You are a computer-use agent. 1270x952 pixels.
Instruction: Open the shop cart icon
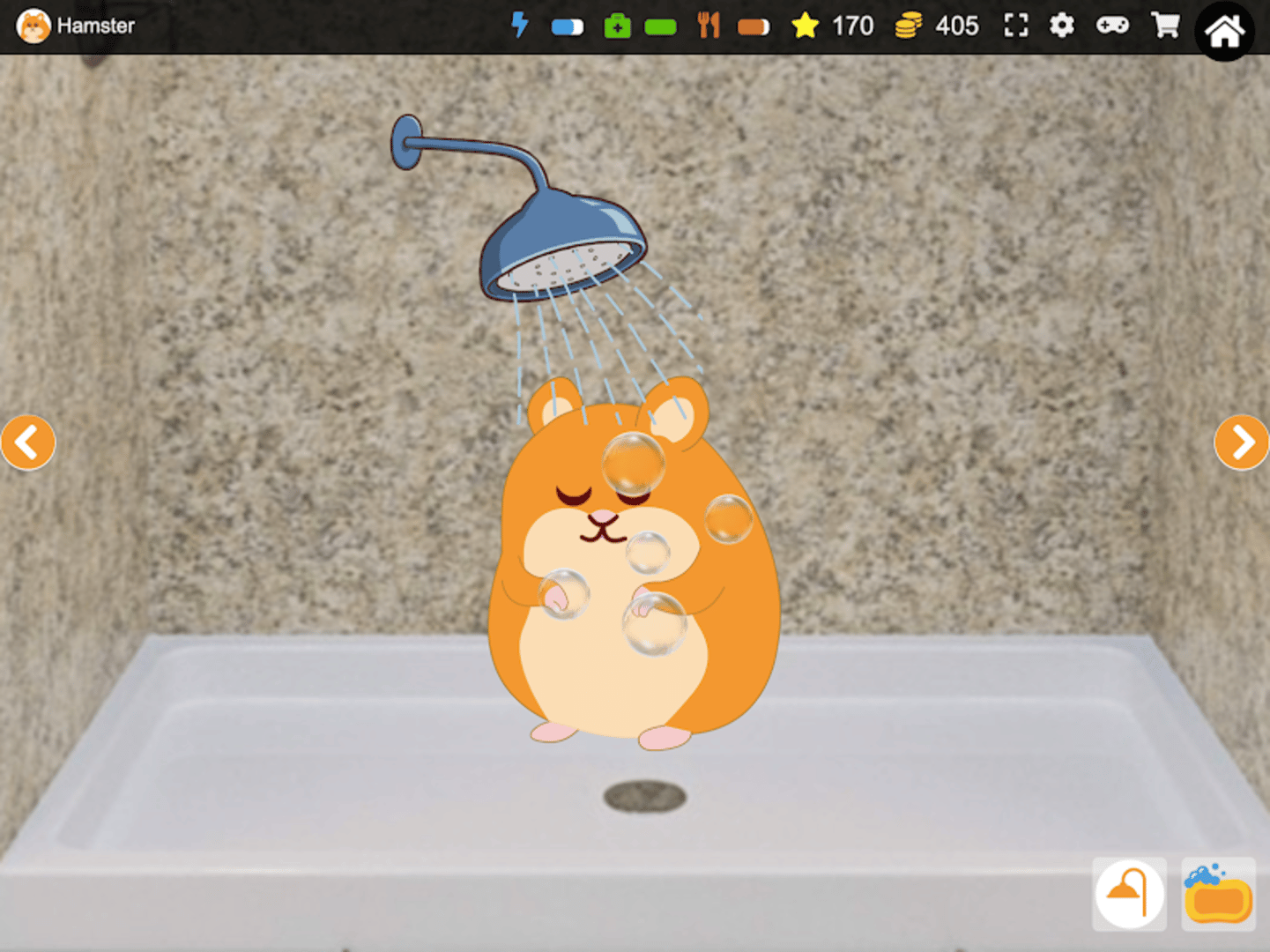point(1165,26)
